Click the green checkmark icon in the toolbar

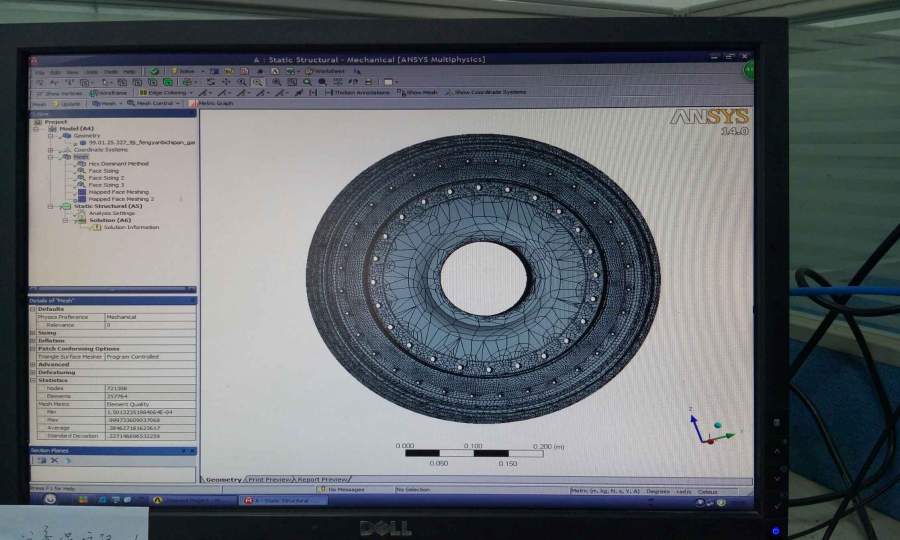pos(154,71)
